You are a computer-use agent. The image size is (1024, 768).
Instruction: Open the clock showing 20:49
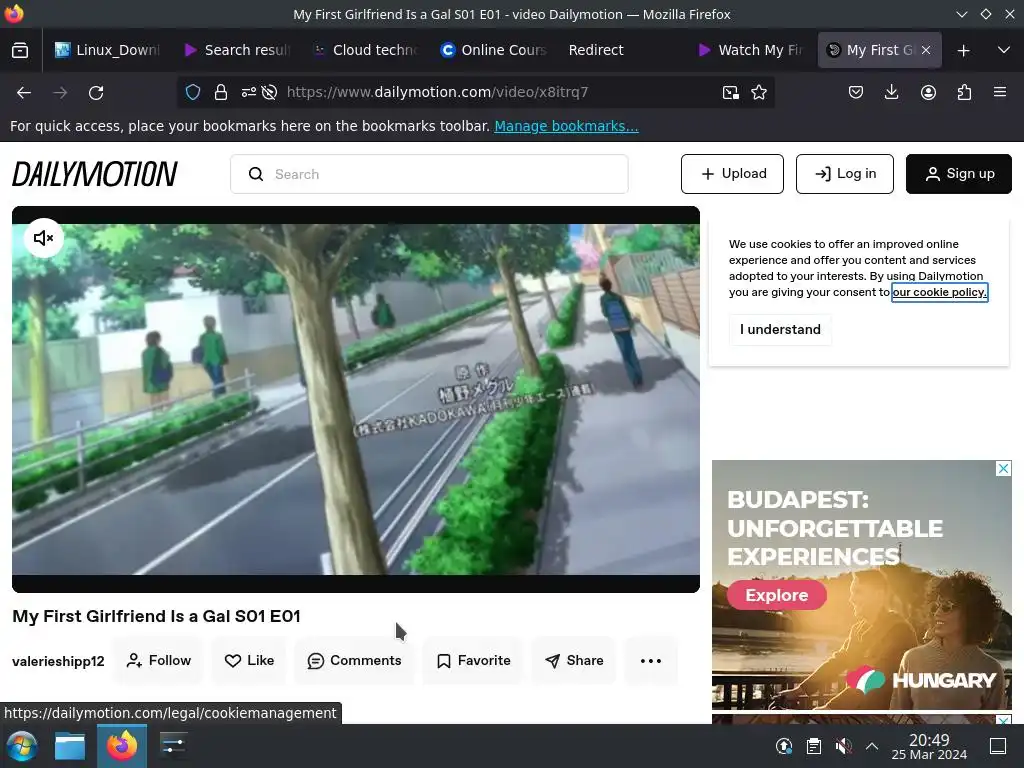coord(929,746)
